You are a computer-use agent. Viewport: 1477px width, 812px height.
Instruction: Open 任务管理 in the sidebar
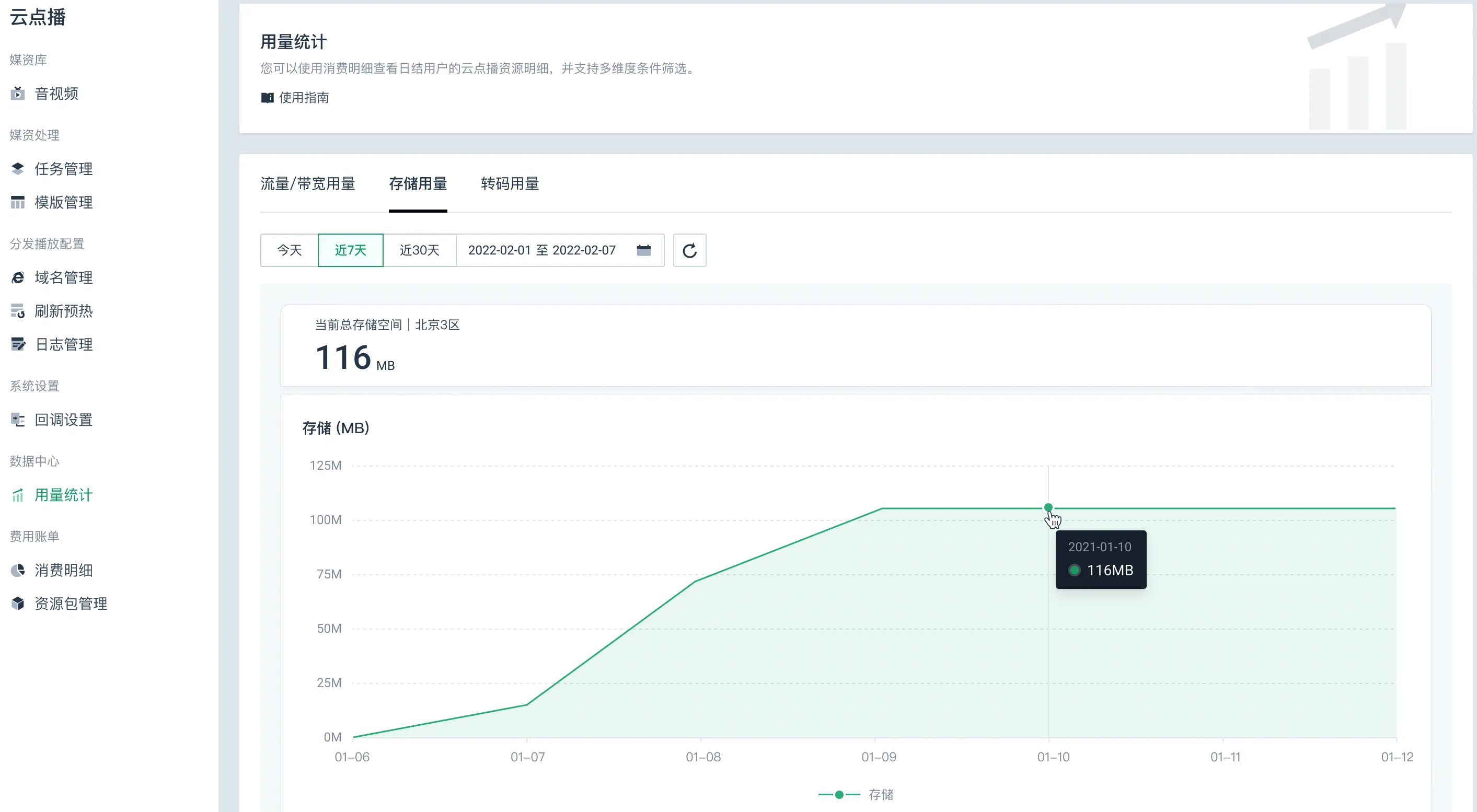click(x=64, y=168)
